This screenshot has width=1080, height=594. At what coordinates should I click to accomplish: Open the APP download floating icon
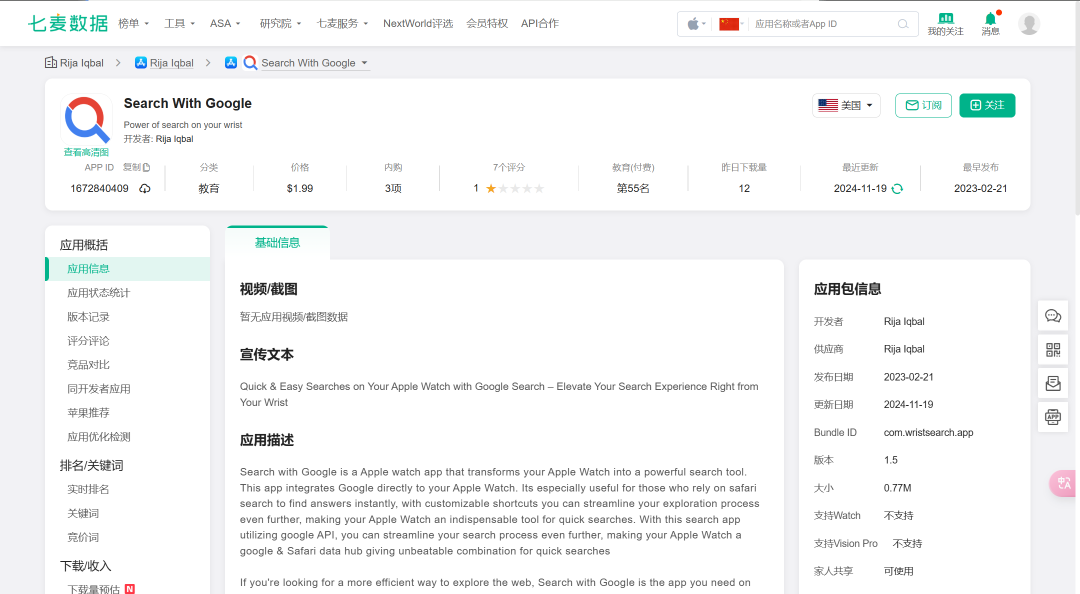coord(1053,417)
